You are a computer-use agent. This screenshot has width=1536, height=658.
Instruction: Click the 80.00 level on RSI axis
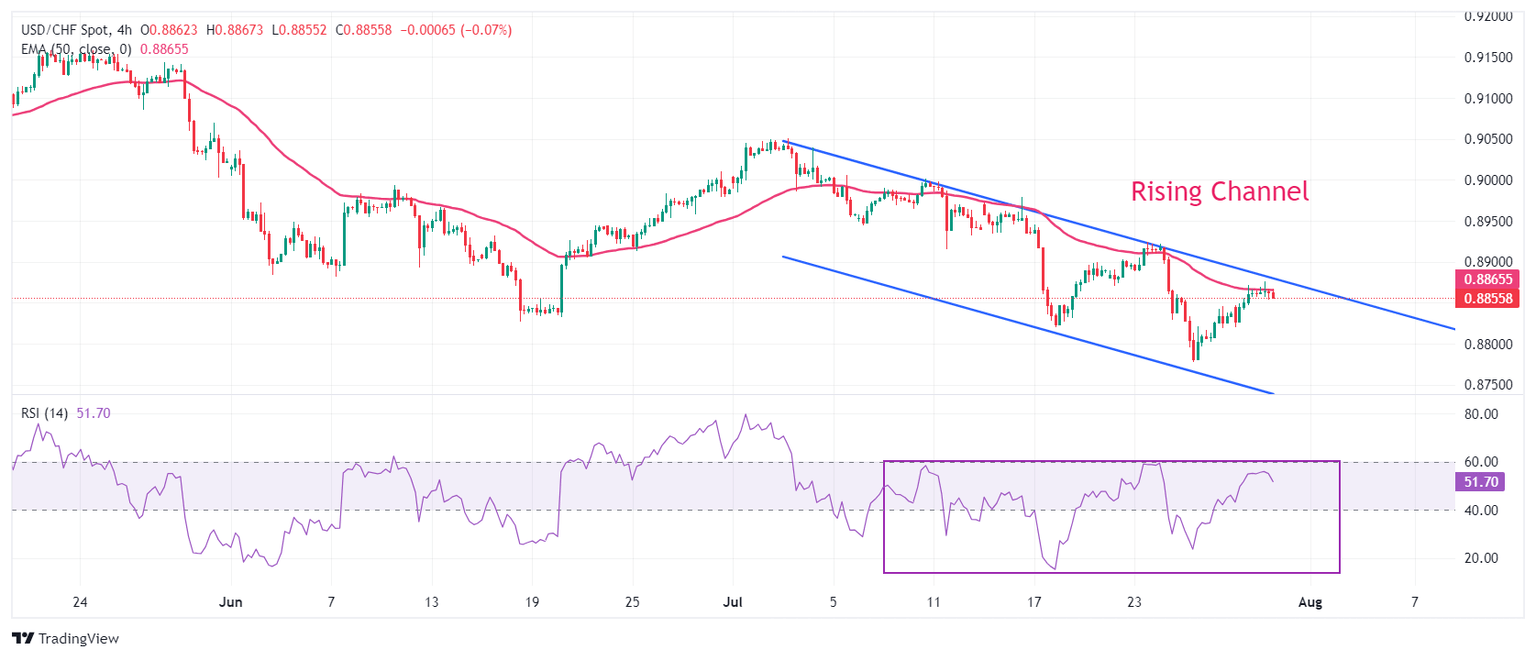[x=1480, y=414]
